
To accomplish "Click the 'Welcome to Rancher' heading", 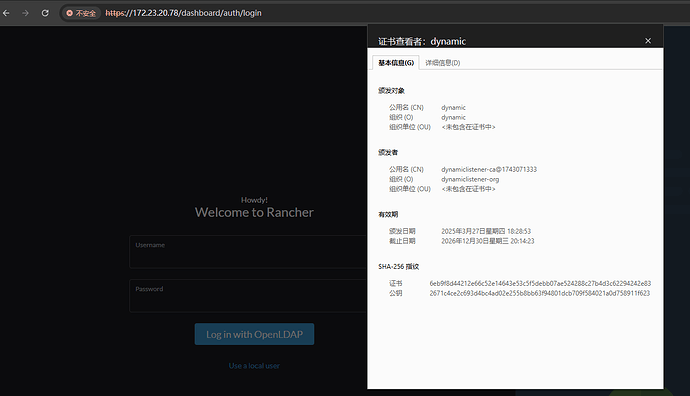I will 254,213.
